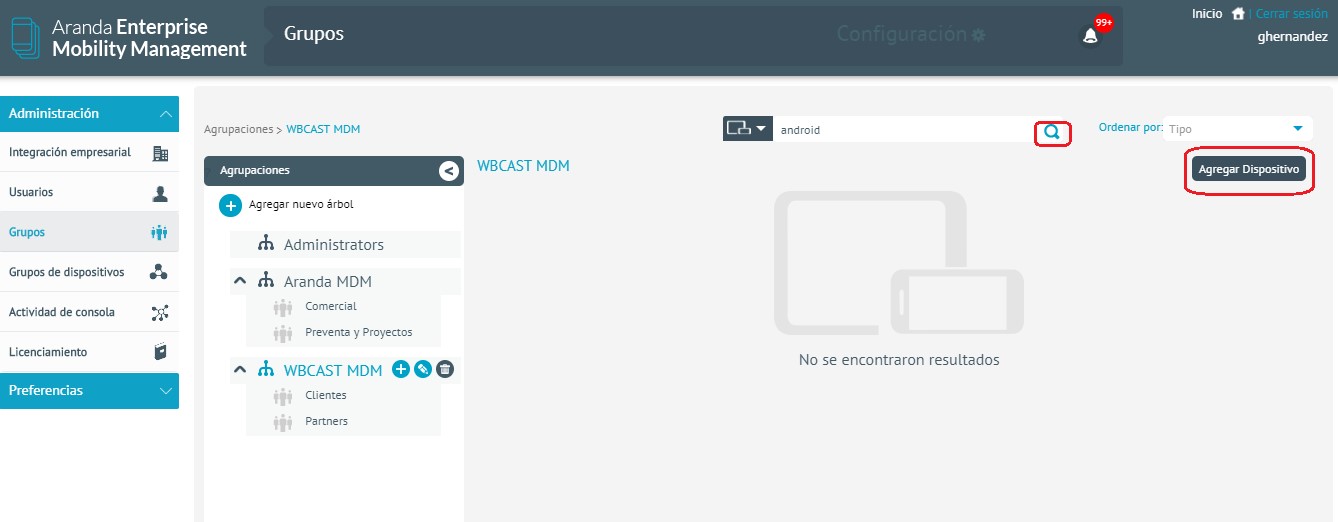Select WBCAST MDM in the tree
The width and height of the screenshot is (1338, 522).
333,370
